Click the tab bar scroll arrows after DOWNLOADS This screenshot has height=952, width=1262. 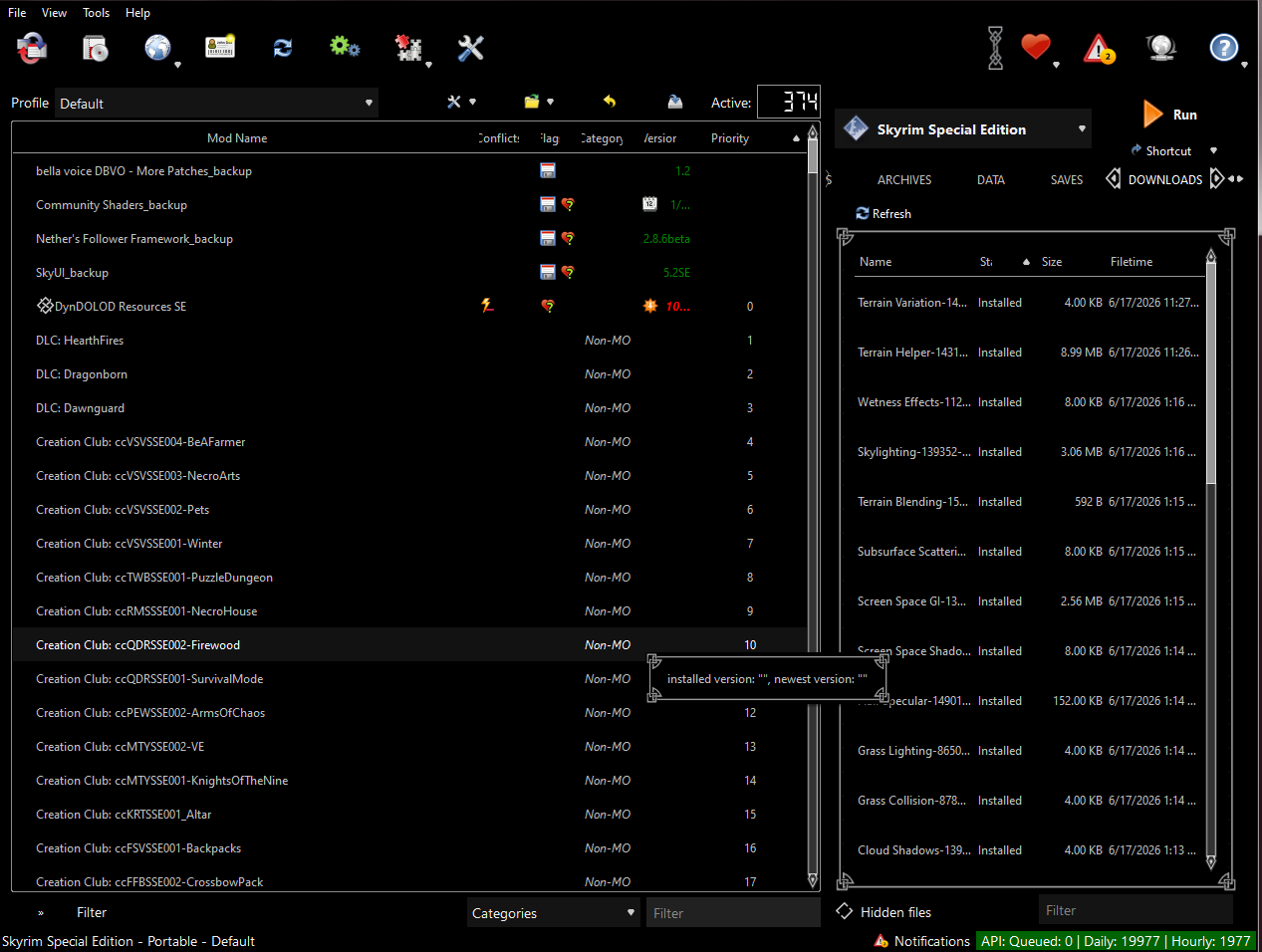(1236, 179)
